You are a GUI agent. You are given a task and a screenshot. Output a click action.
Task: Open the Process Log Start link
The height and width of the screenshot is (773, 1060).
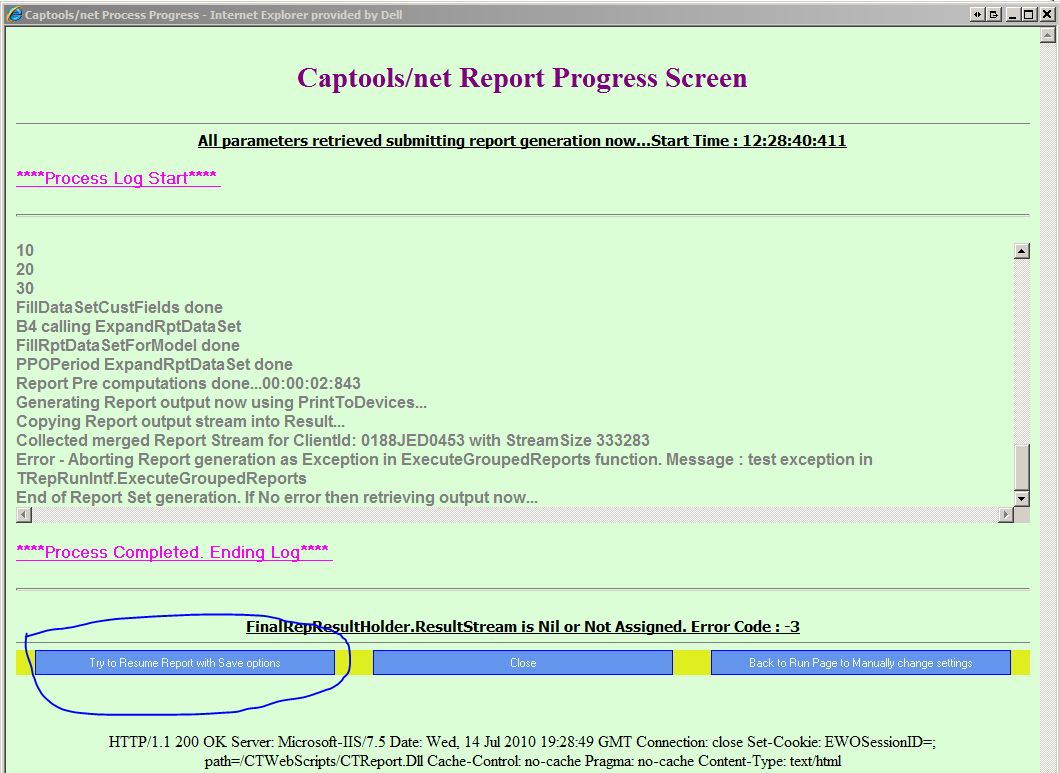(118, 178)
